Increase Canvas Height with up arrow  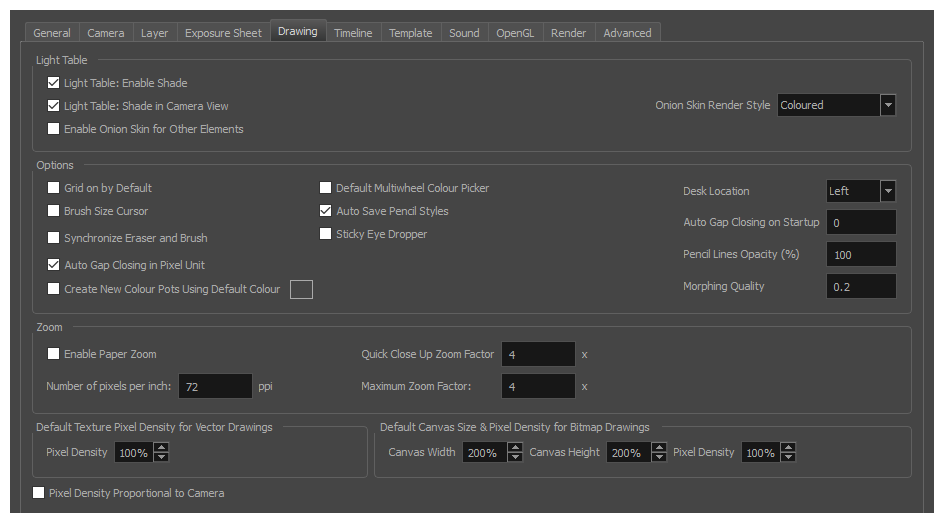pyautogui.click(x=659, y=448)
